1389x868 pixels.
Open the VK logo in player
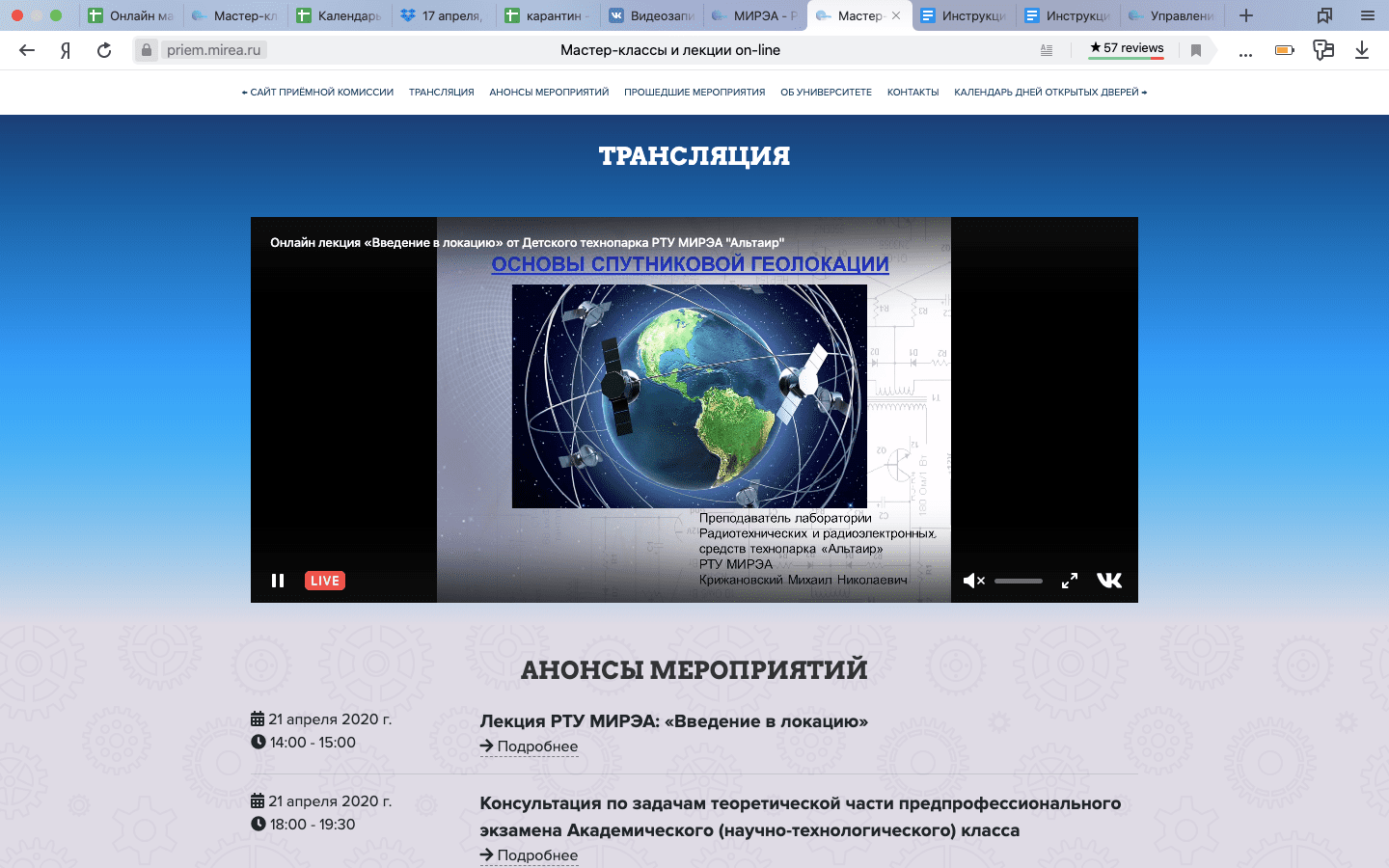(1109, 580)
